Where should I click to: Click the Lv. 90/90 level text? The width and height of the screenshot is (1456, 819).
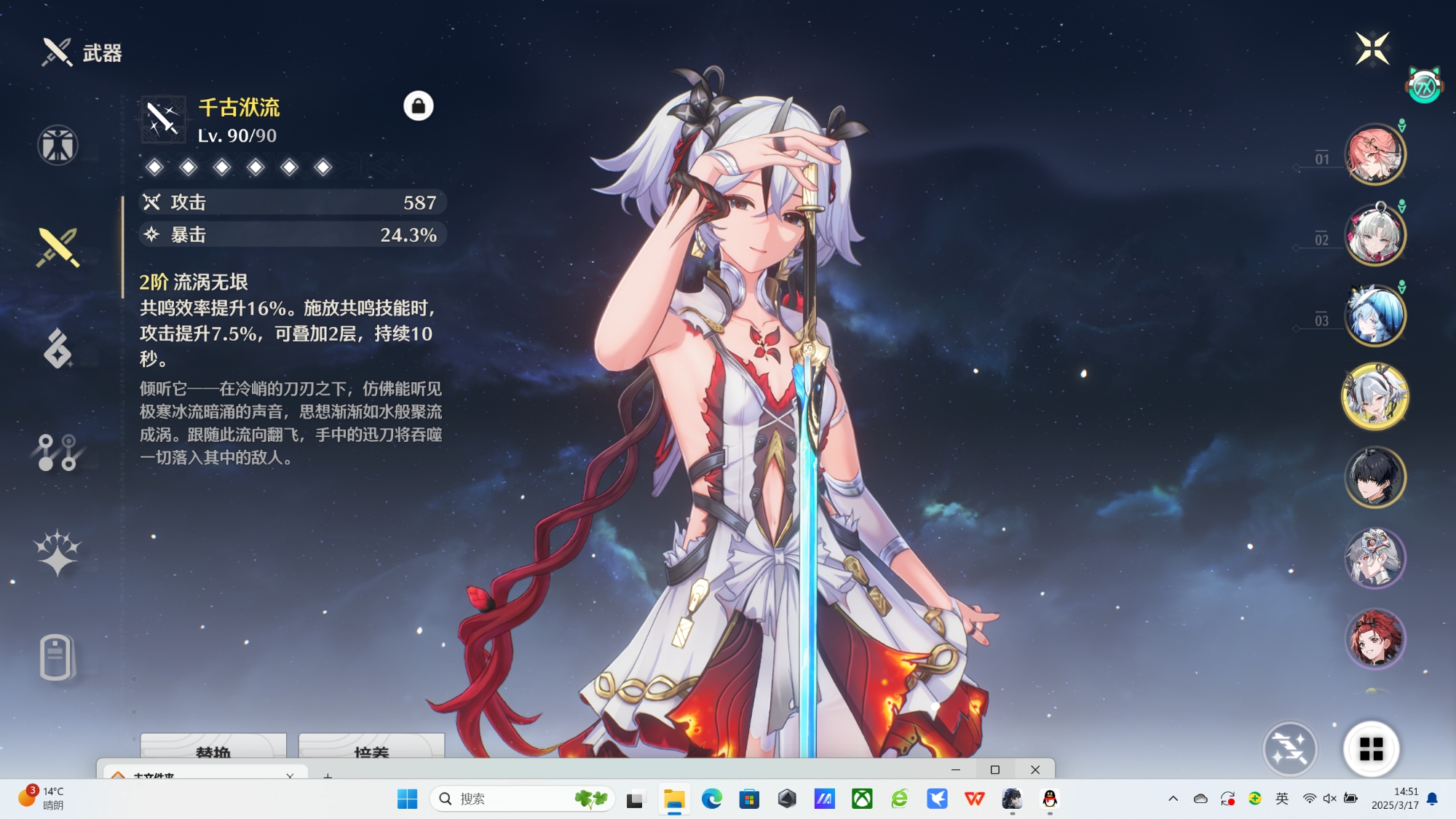pos(237,135)
